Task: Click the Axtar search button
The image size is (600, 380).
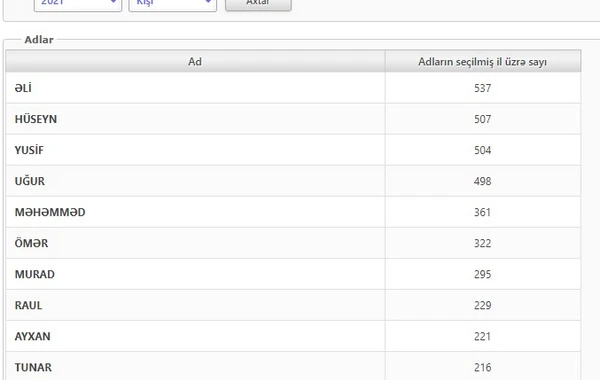Action: tap(258, 4)
